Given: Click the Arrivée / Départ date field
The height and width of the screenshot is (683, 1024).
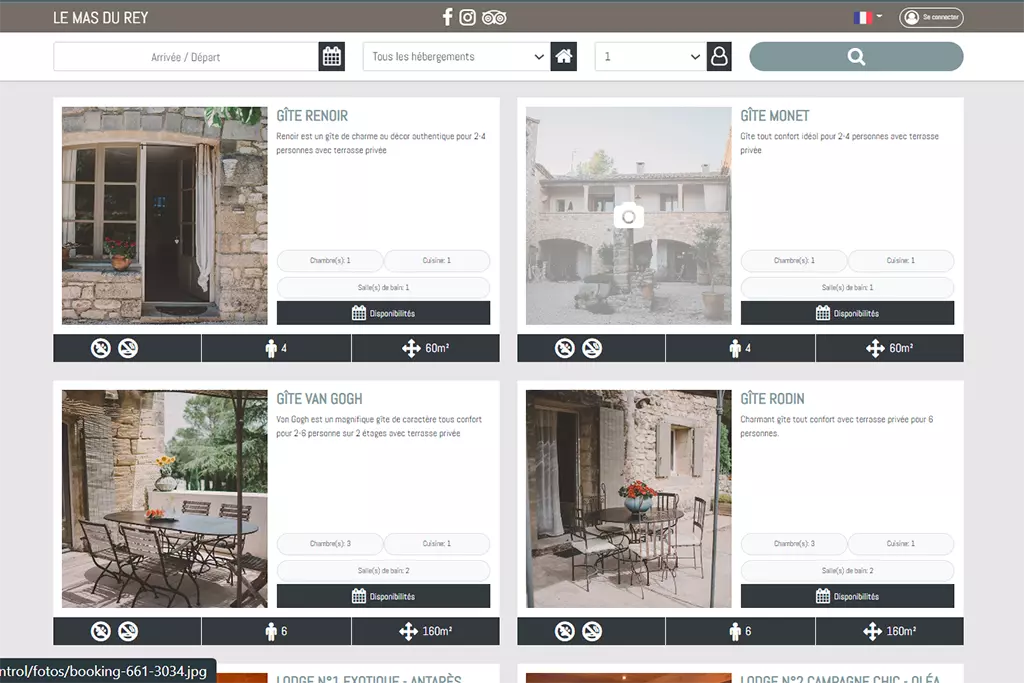Looking at the screenshot, I should [x=185, y=57].
